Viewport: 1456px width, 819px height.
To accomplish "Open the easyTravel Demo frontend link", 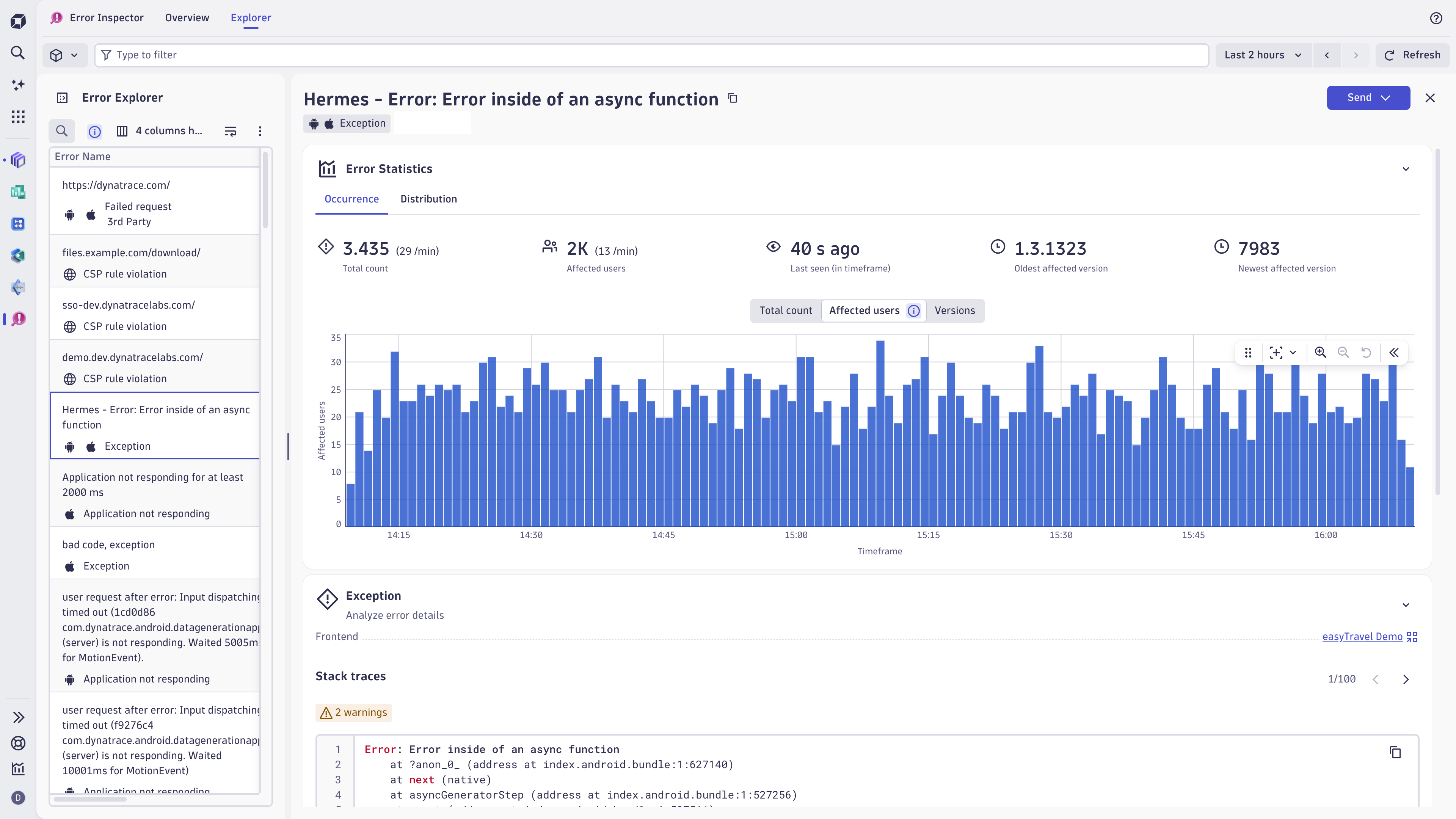I will click(x=1362, y=637).
